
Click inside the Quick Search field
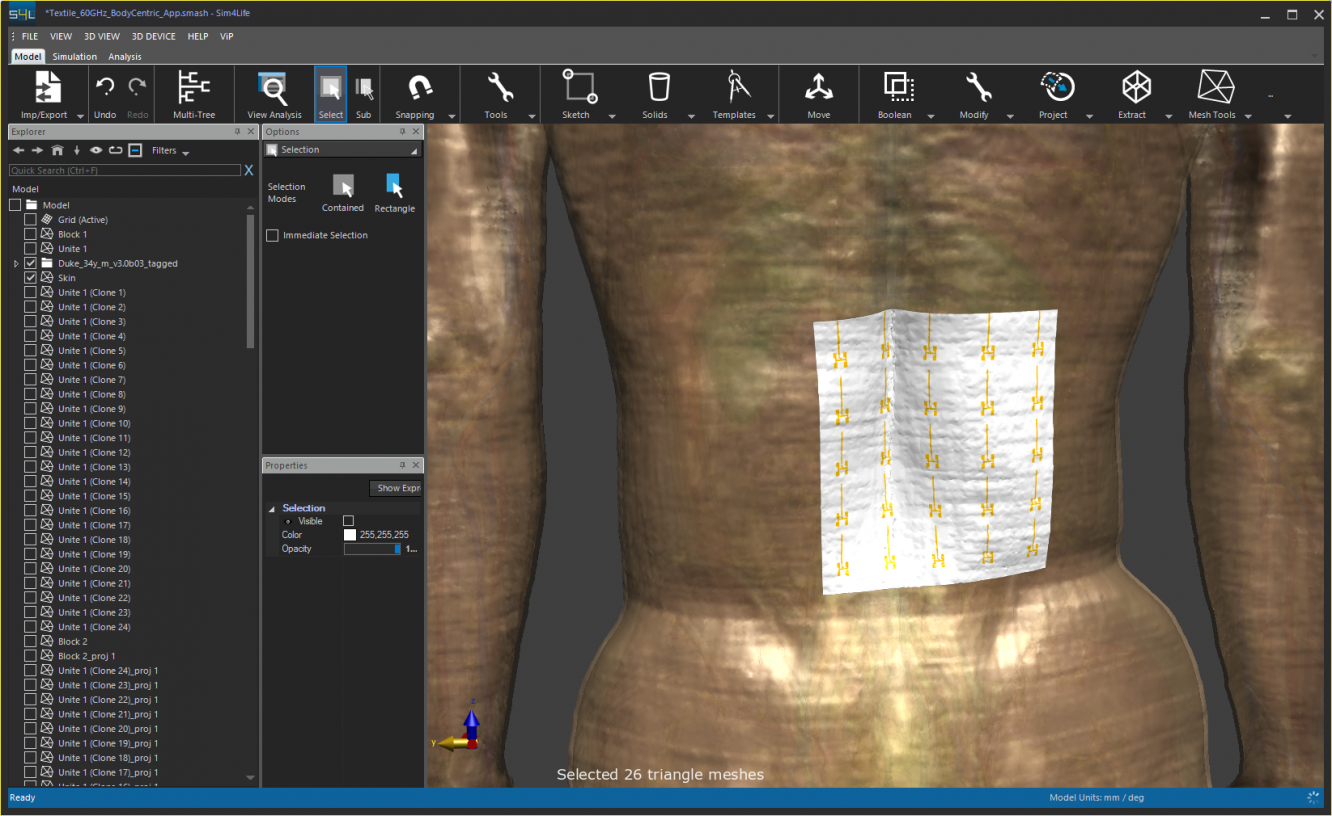(x=120, y=170)
